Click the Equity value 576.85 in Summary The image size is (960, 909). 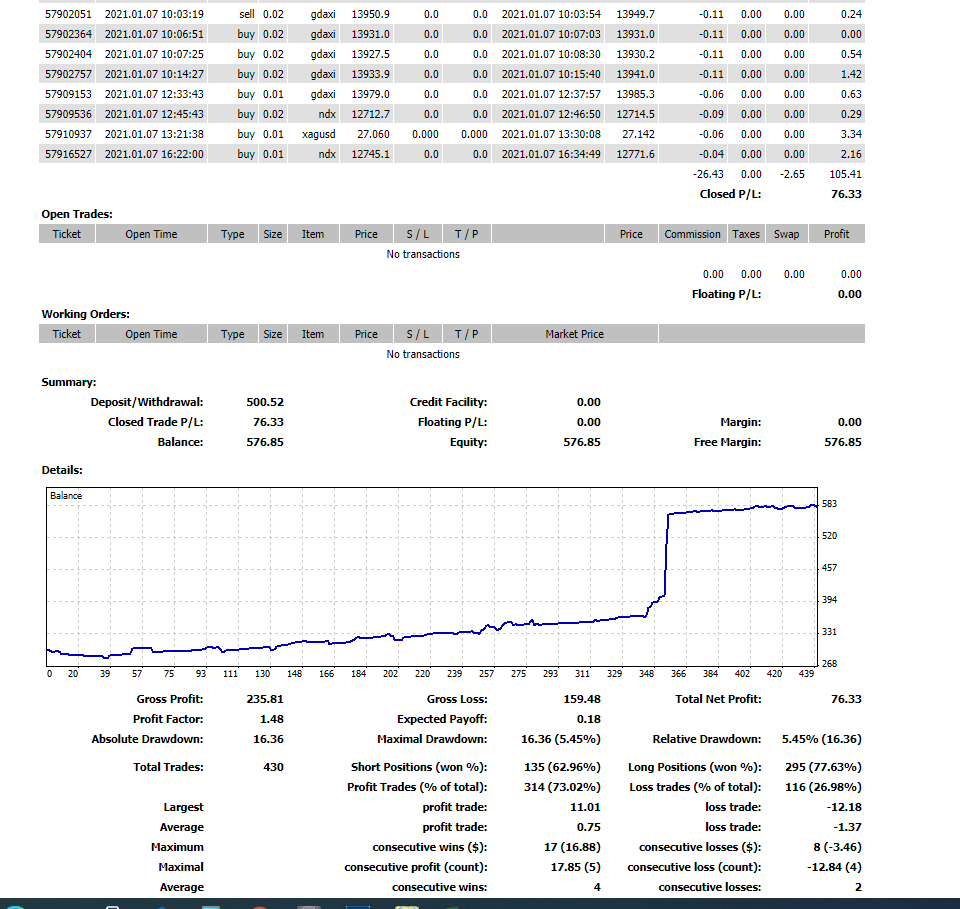[x=581, y=442]
